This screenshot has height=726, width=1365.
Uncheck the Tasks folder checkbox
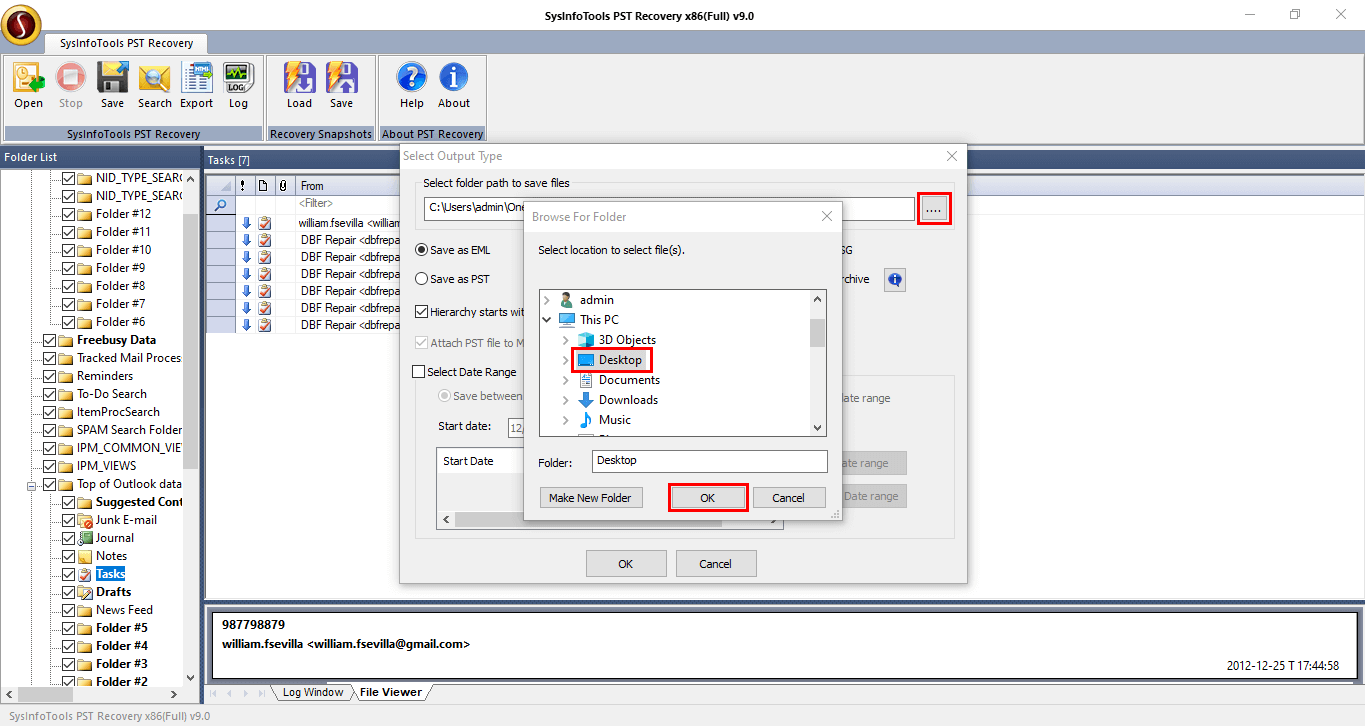[68, 574]
